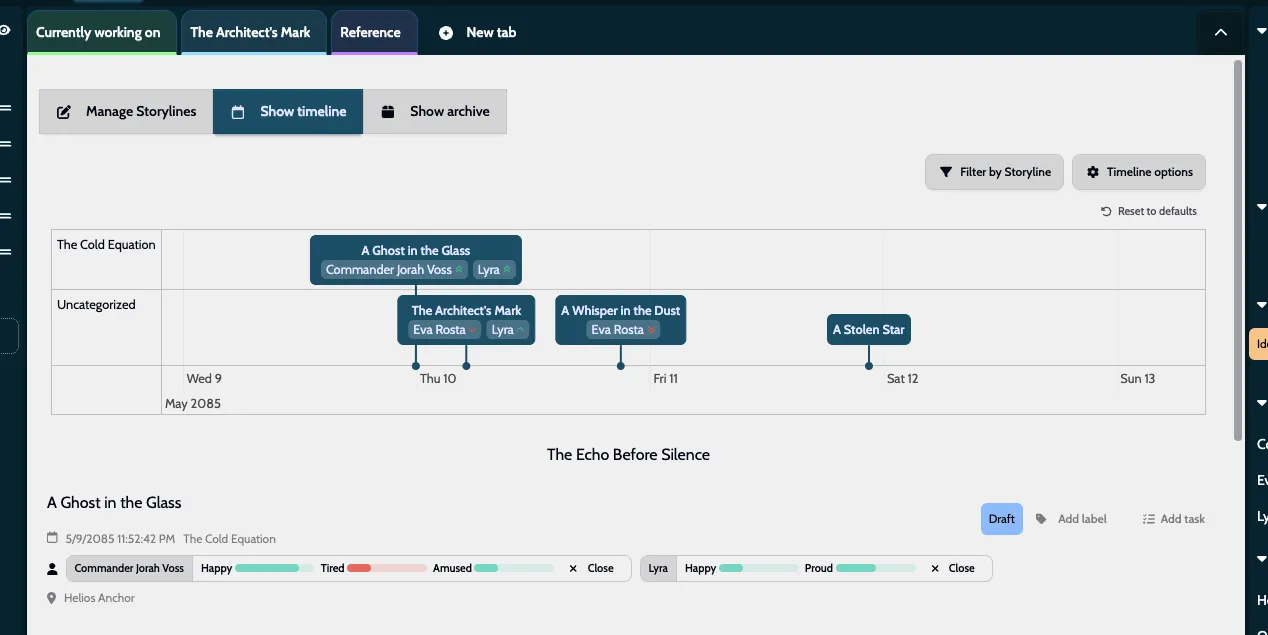Click the location pin beside Helios Anchor
The image size is (1268, 635).
(51, 597)
